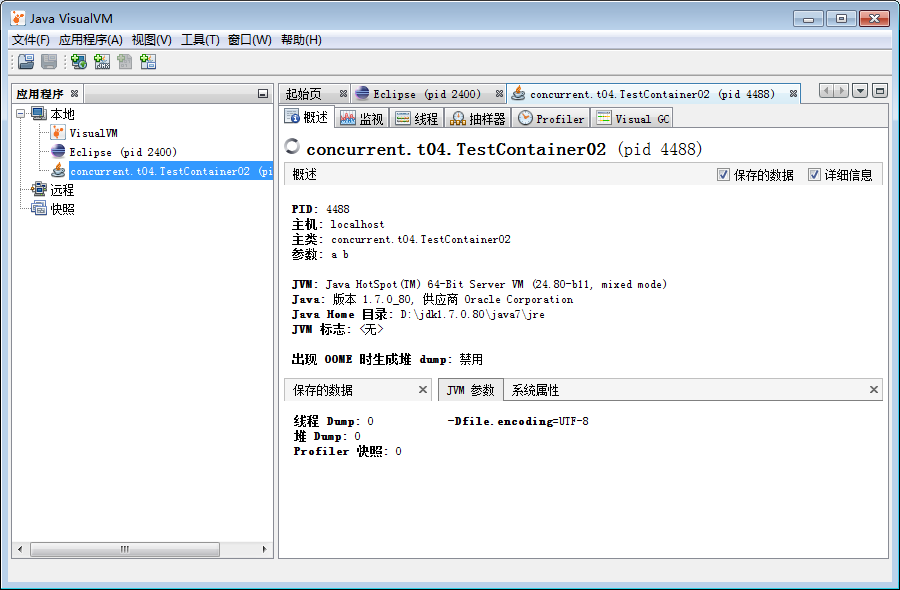Screen dimensions: 900x590
Task: Click the 线程 Dump: 0 entry
Action: tap(333, 421)
